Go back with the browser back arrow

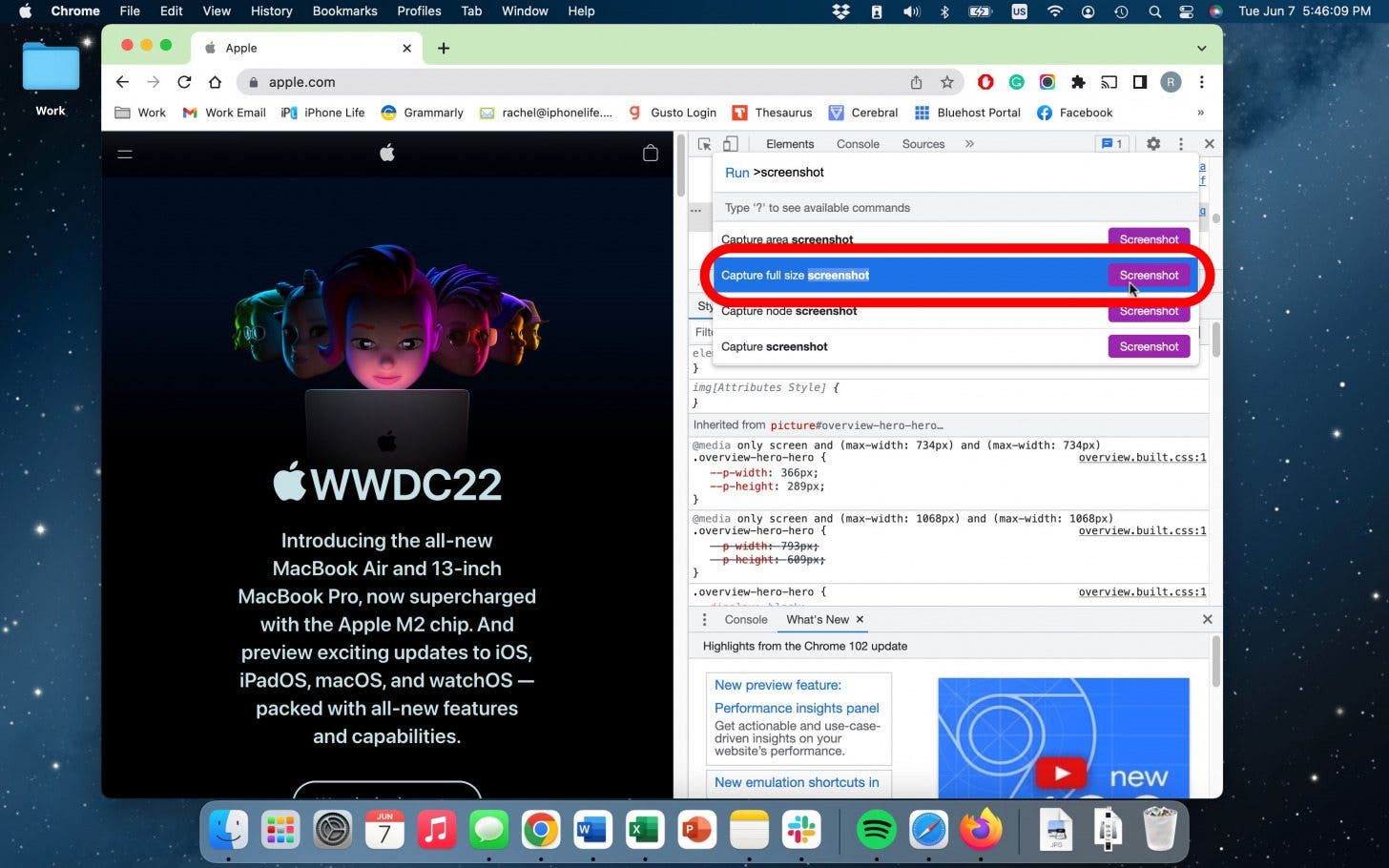coord(122,82)
